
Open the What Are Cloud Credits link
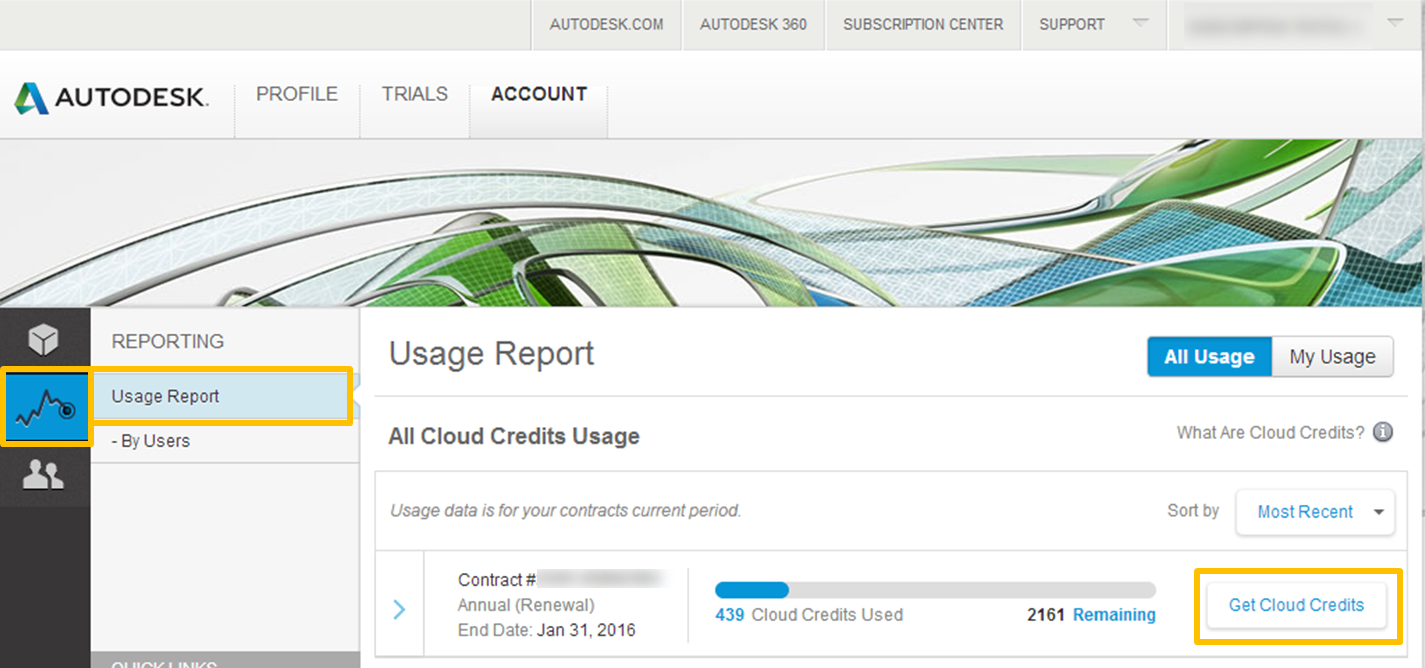(x=1270, y=432)
